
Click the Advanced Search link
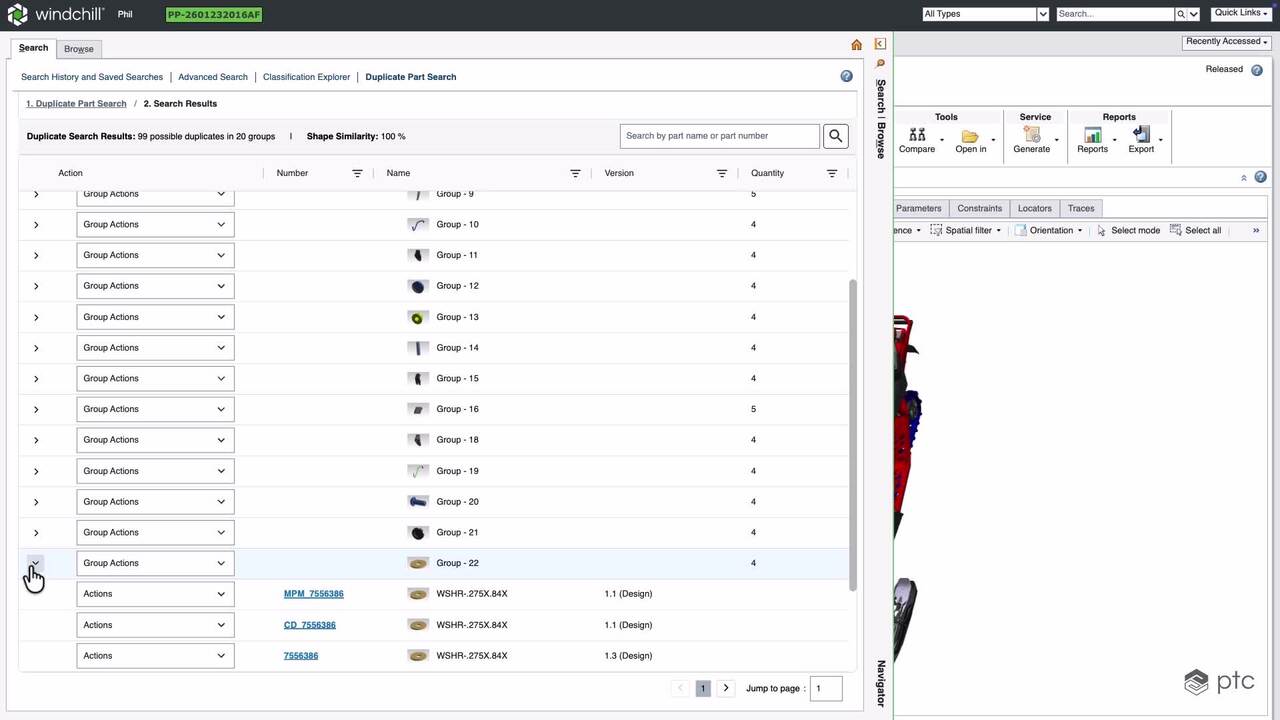point(213,77)
